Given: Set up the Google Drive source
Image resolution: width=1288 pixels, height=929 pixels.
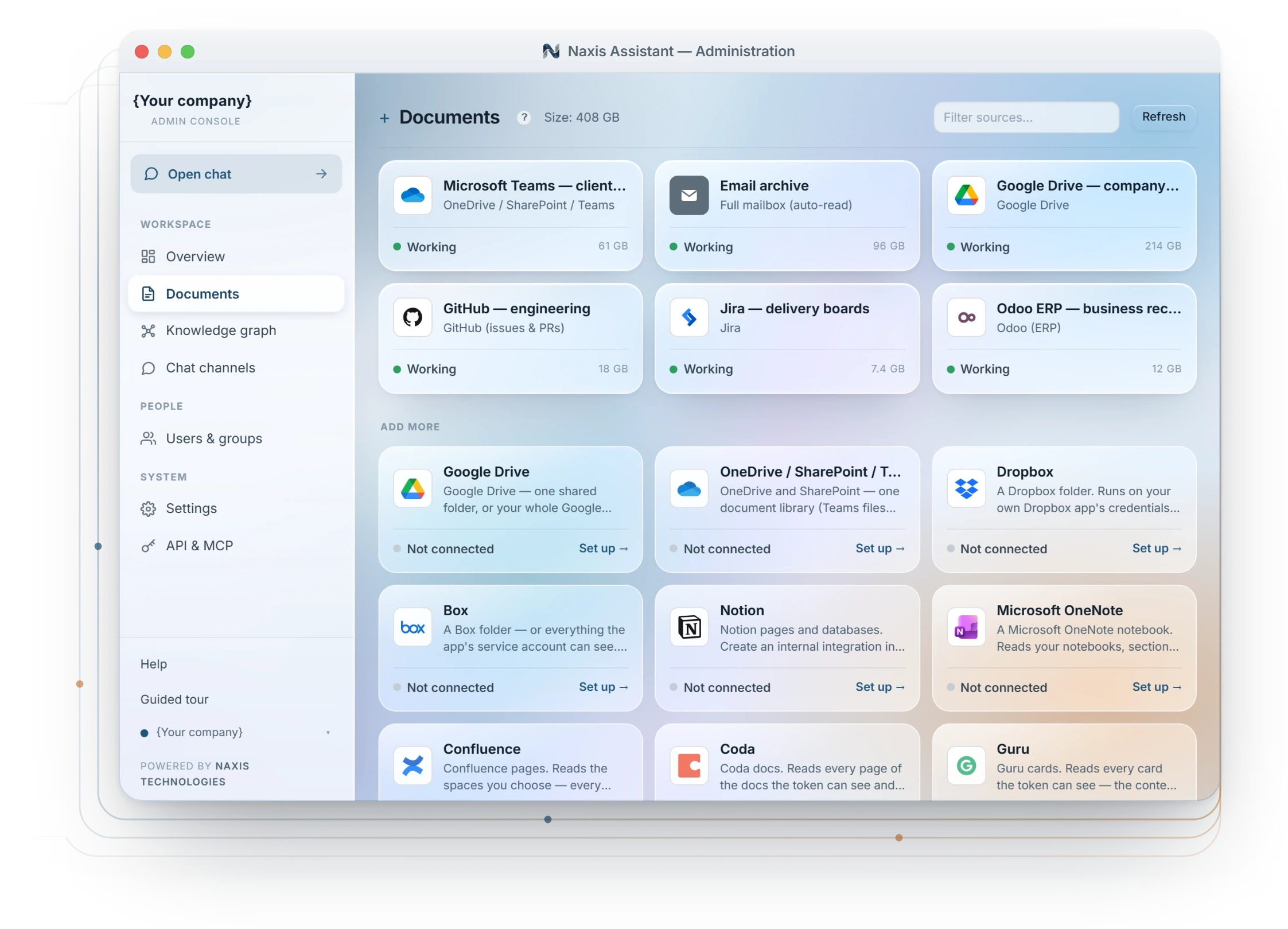Looking at the screenshot, I should [x=602, y=548].
